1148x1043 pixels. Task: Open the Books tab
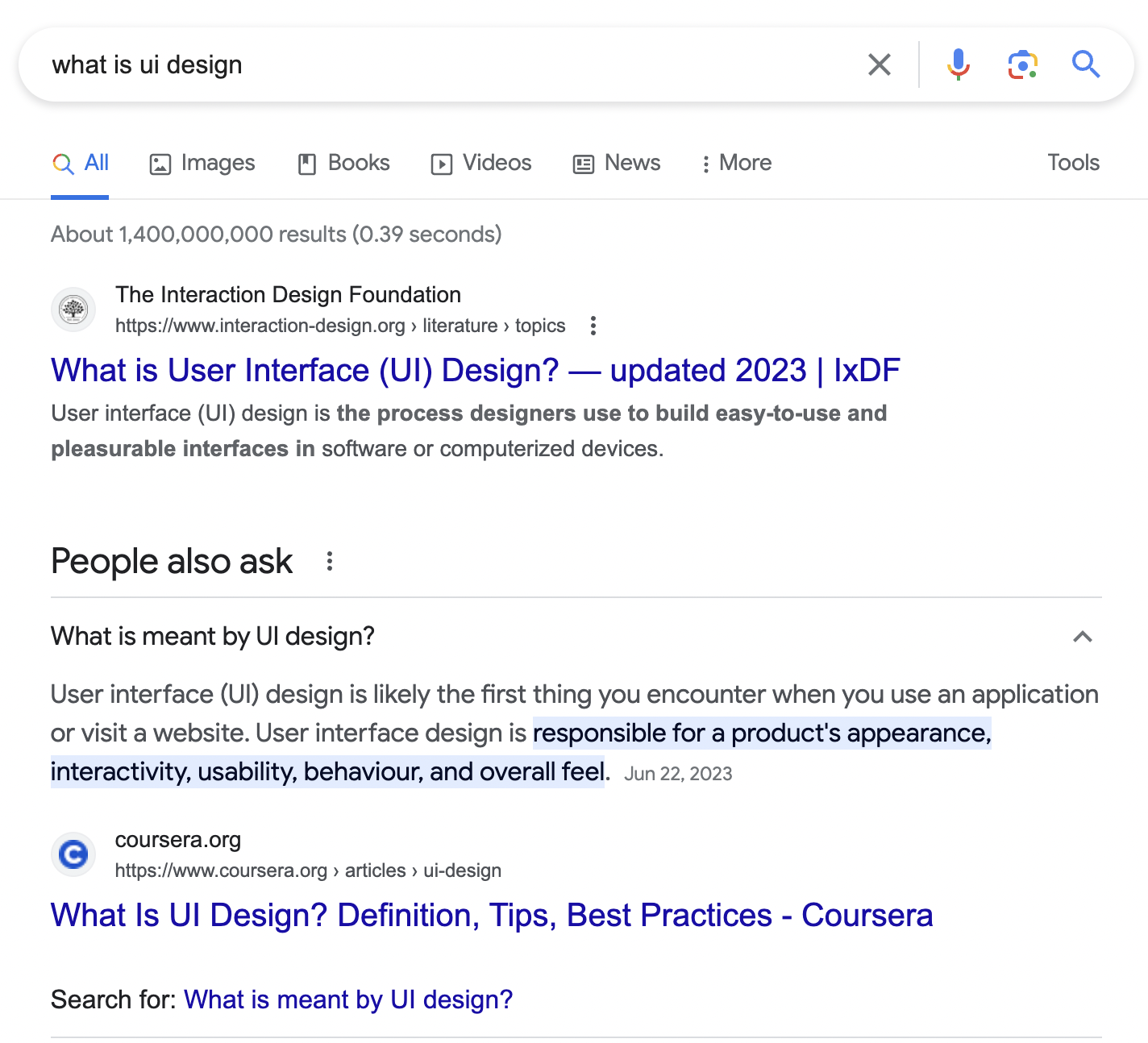343,164
